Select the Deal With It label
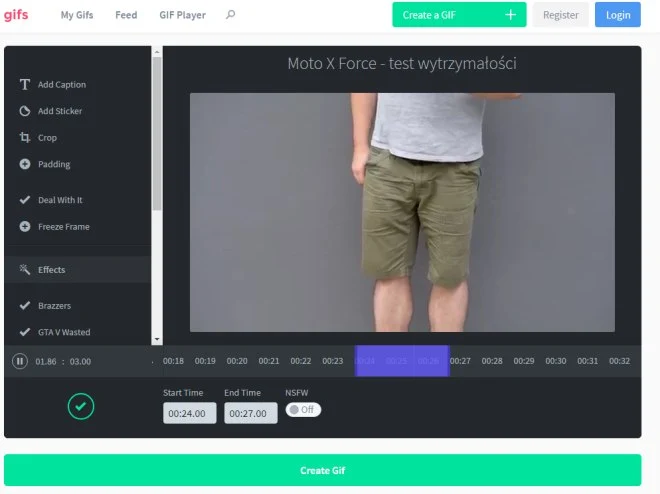The image size is (660, 494). pyautogui.click(x=60, y=200)
